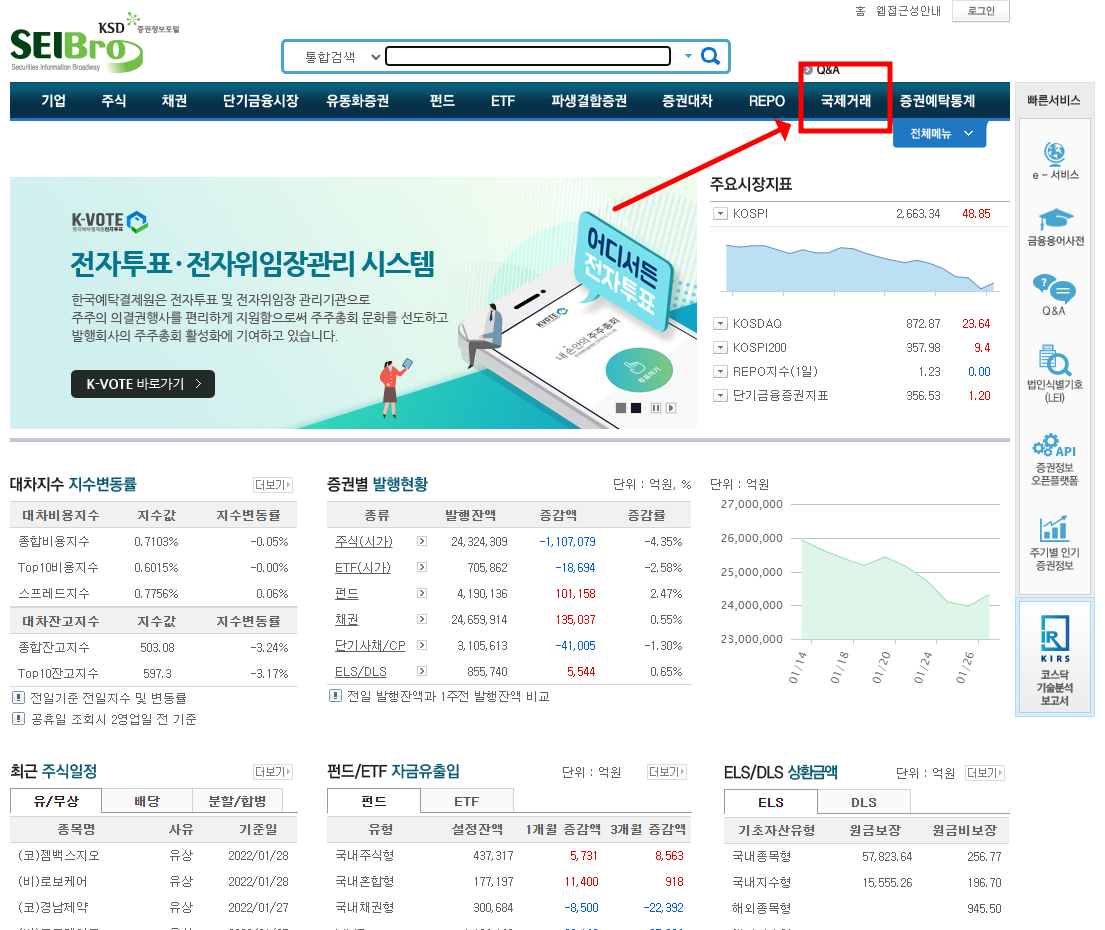Click the 홈 link at top
Viewport: 1105px width, 930px height.
pos(860,11)
